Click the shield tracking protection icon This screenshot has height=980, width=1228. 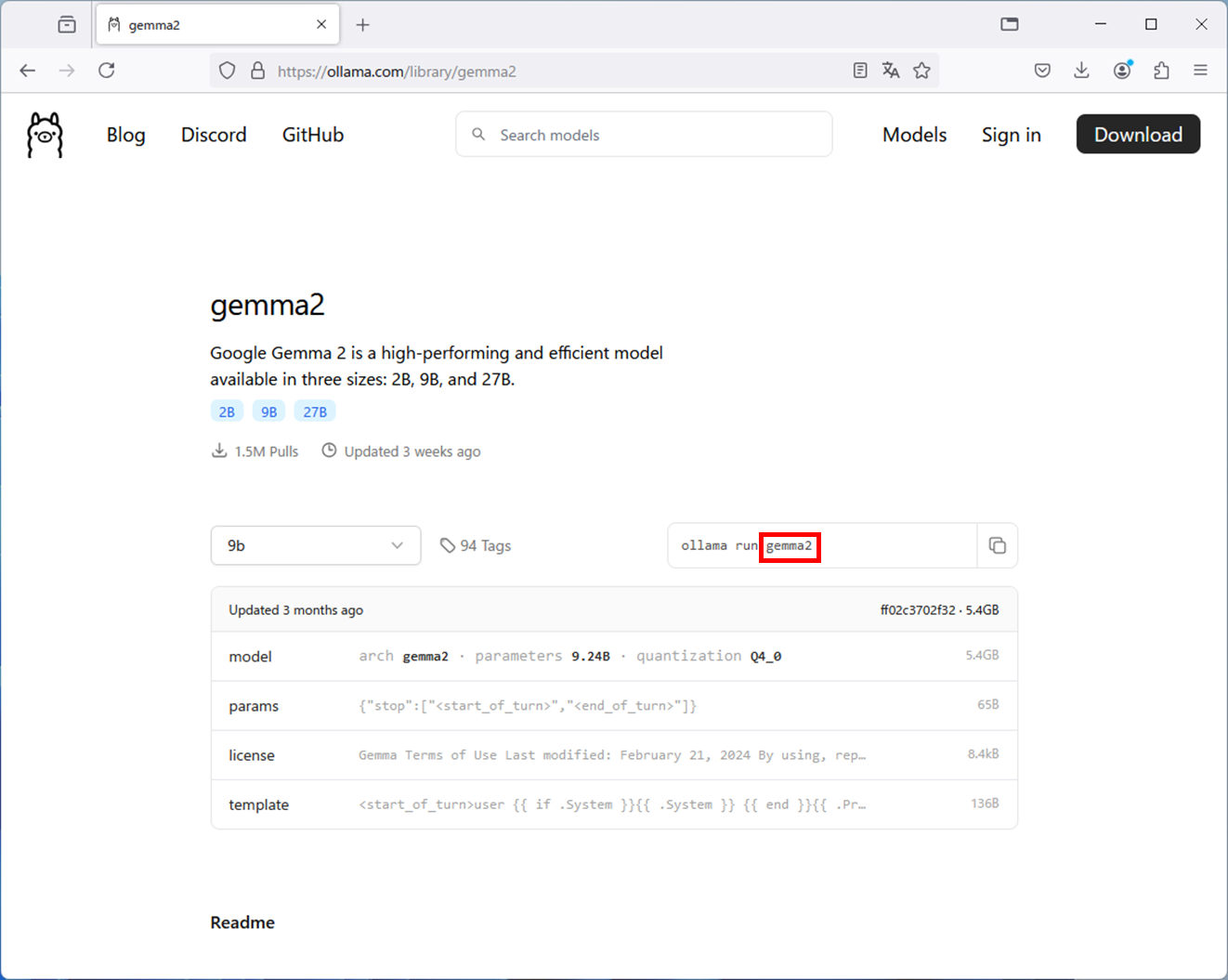[x=226, y=70]
